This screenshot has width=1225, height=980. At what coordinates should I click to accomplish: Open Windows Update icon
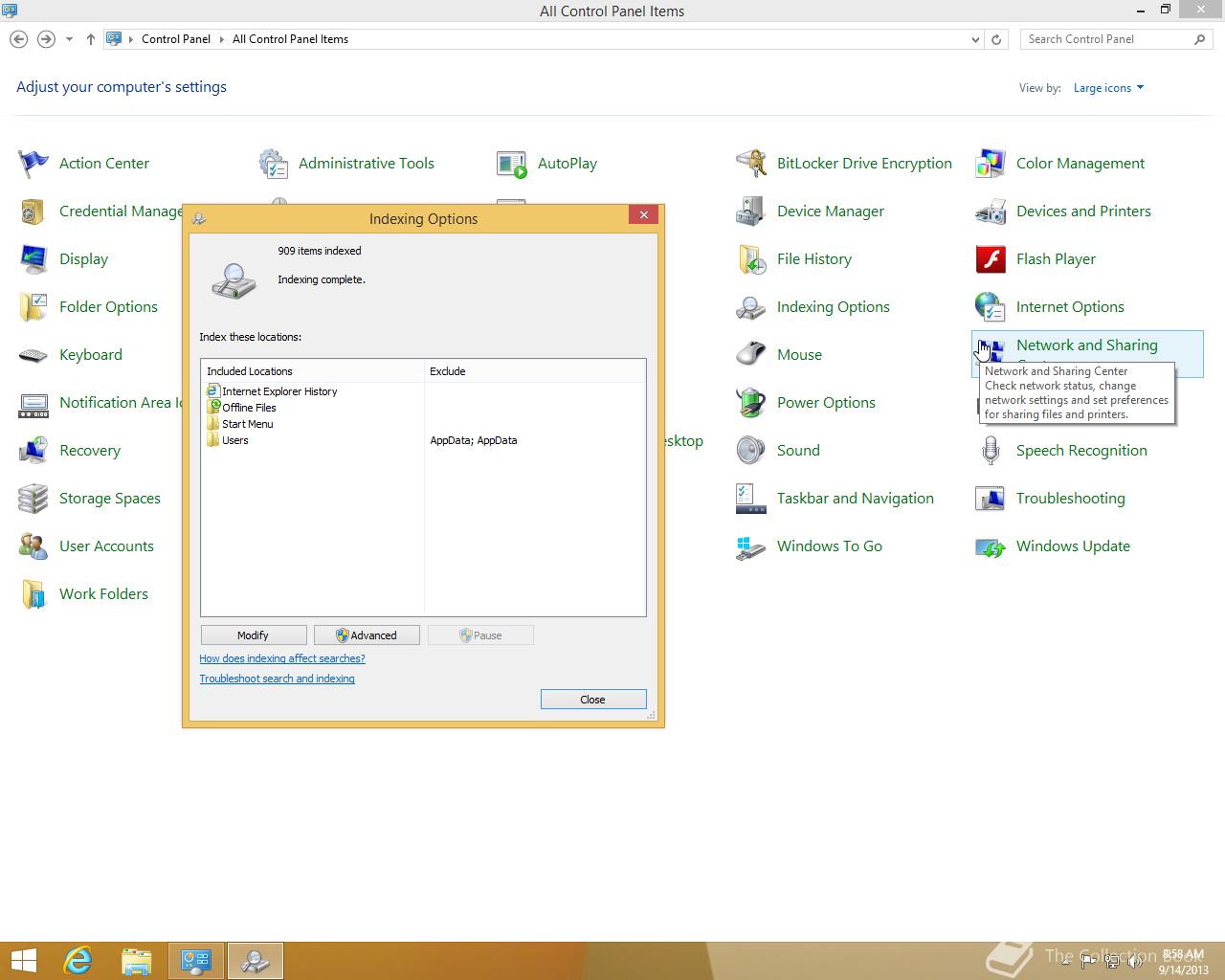(x=991, y=546)
